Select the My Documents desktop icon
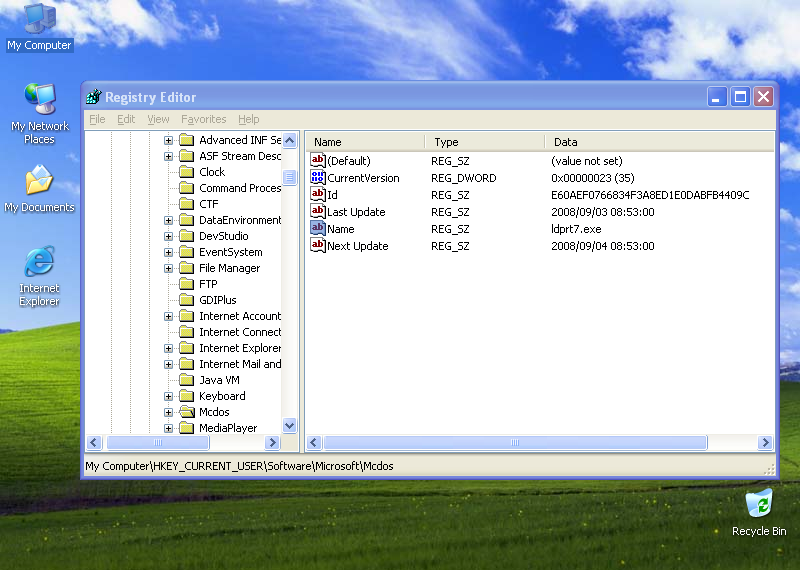Image resolution: width=800 pixels, height=570 pixels. coord(39,188)
